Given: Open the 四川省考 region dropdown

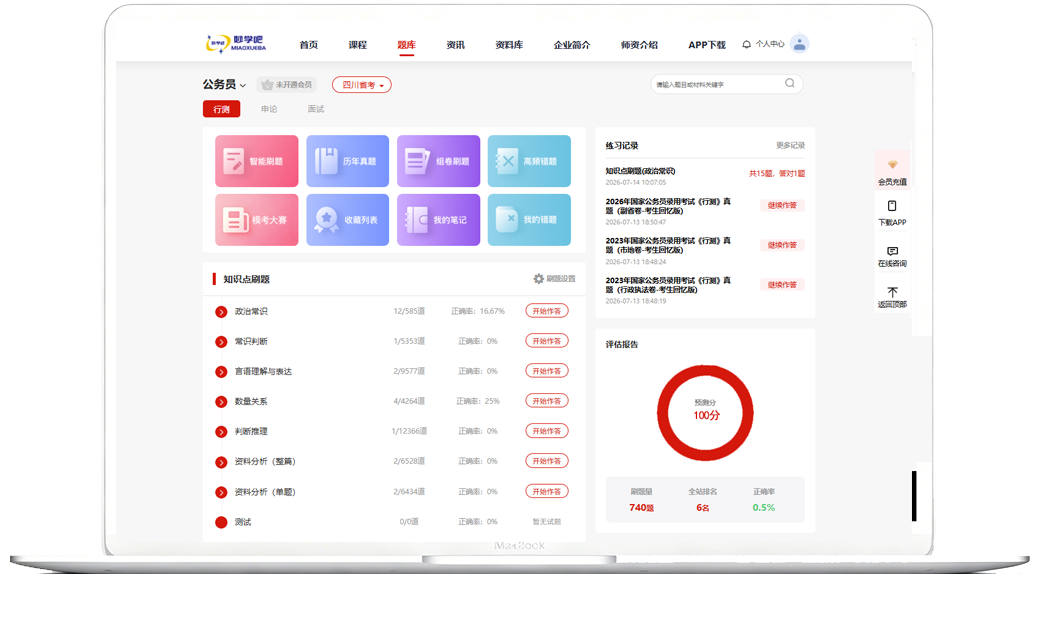Looking at the screenshot, I should 361,85.
